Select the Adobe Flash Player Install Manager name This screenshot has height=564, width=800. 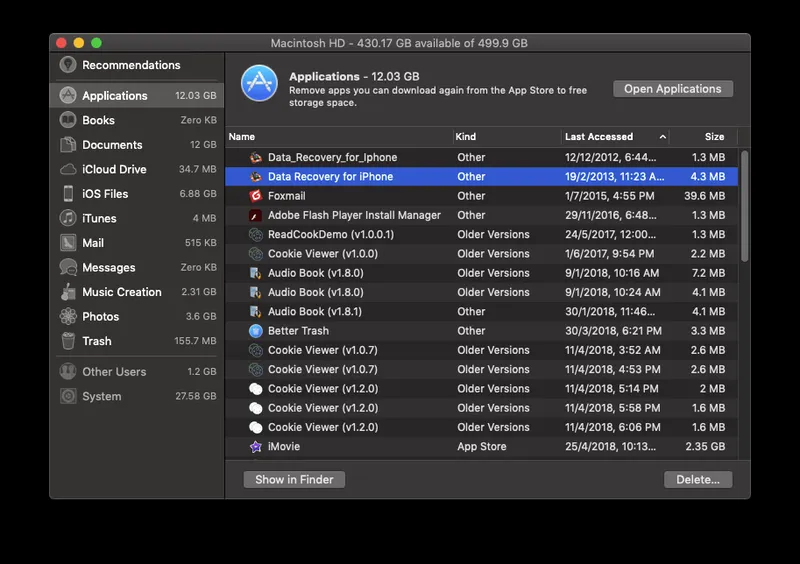(354, 215)
